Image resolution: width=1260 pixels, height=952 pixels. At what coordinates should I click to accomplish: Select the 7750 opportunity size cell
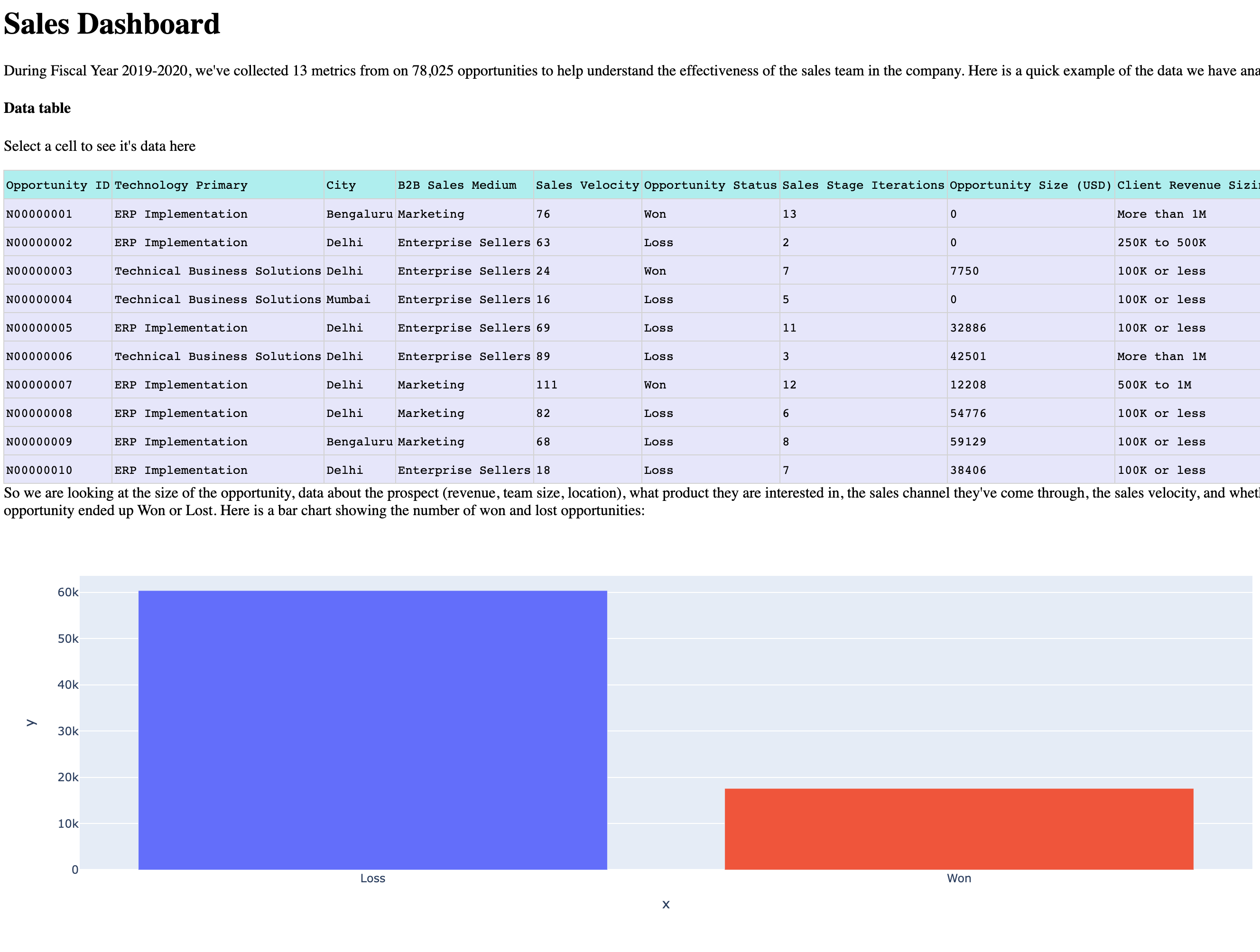point(1030,271)
